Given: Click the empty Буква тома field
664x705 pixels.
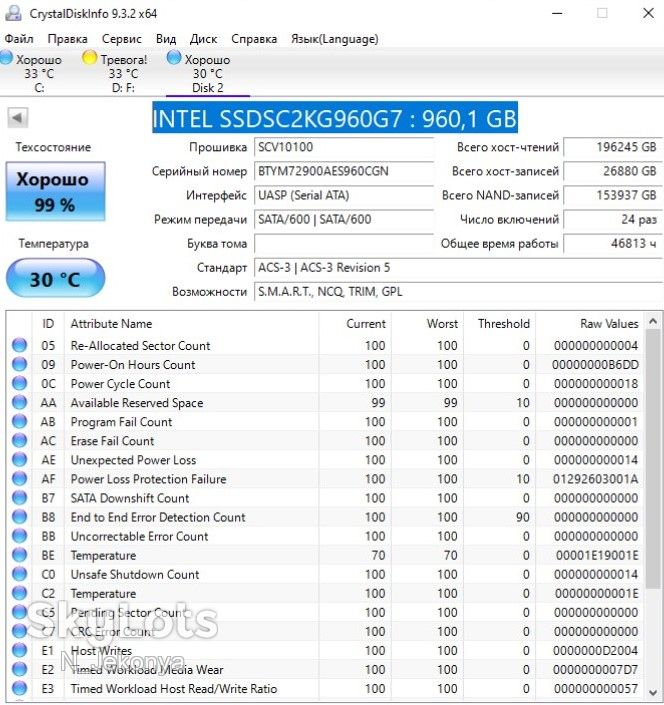Looking at the screenshot, I should point(343,244).
